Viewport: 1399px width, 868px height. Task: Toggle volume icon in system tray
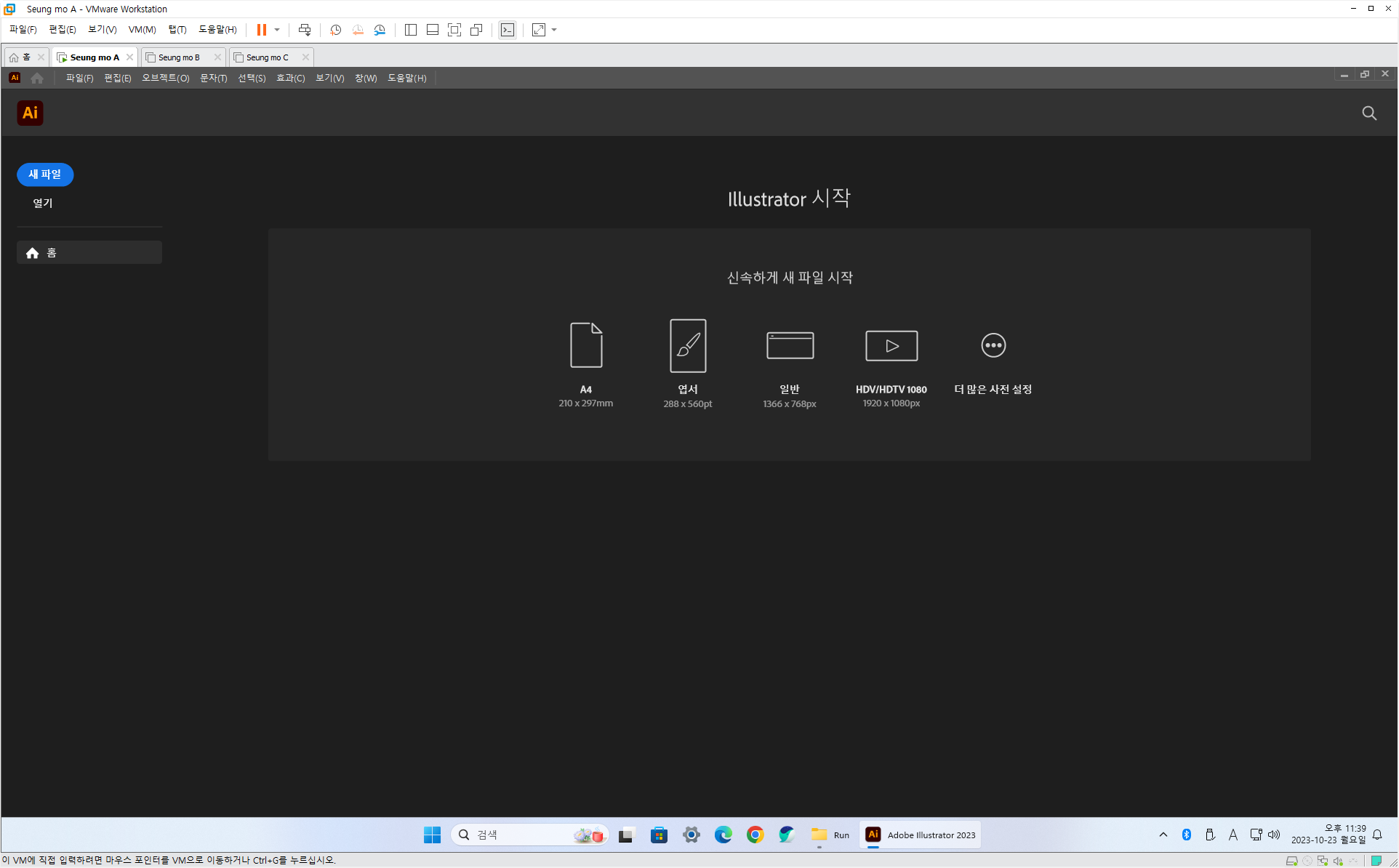1274,835
